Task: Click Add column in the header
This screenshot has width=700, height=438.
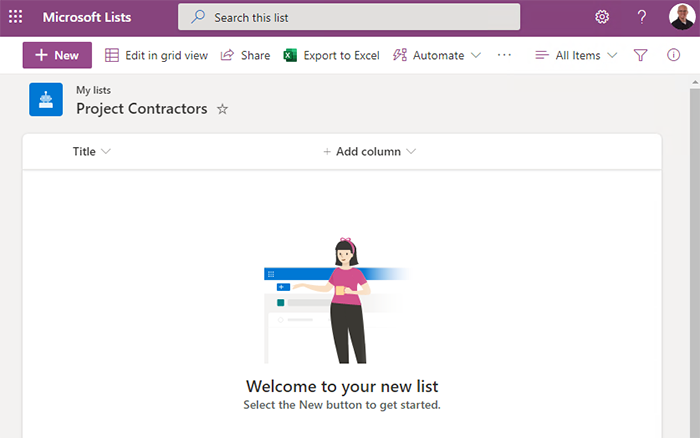Action: point(369,151)
